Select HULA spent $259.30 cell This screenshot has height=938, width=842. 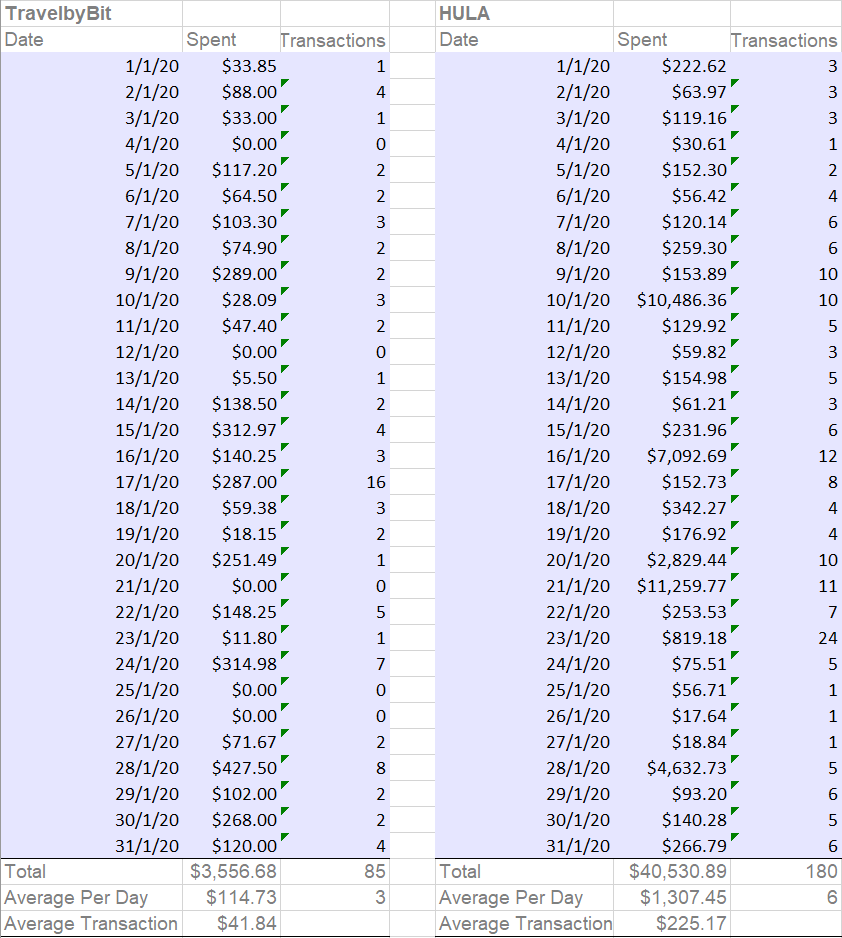(672, 248)
